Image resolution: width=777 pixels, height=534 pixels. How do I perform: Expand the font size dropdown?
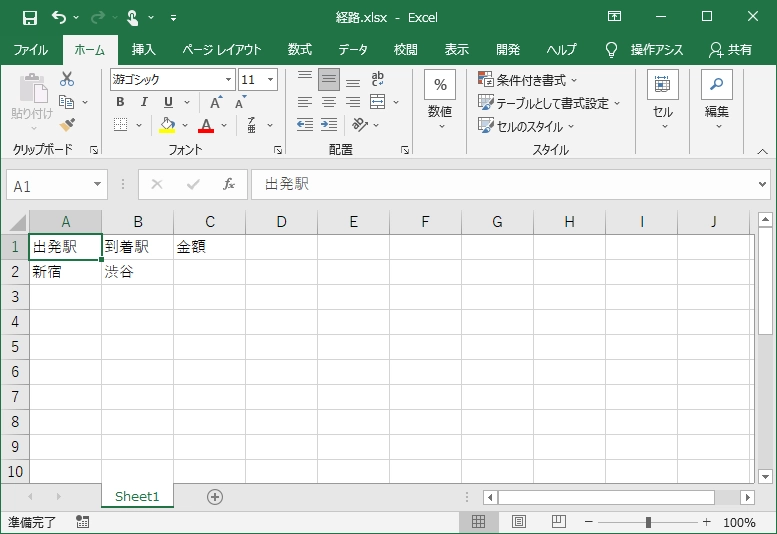271,79
